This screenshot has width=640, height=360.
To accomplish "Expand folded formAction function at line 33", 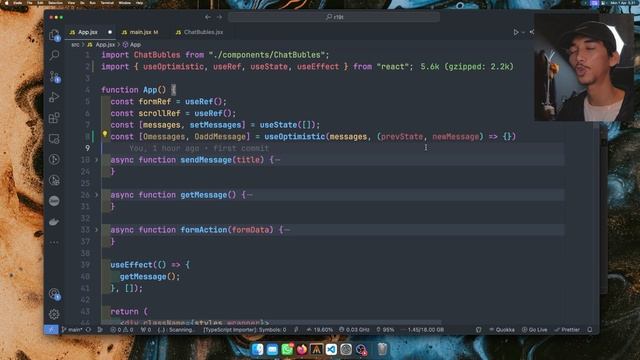I will coord(97,230).
